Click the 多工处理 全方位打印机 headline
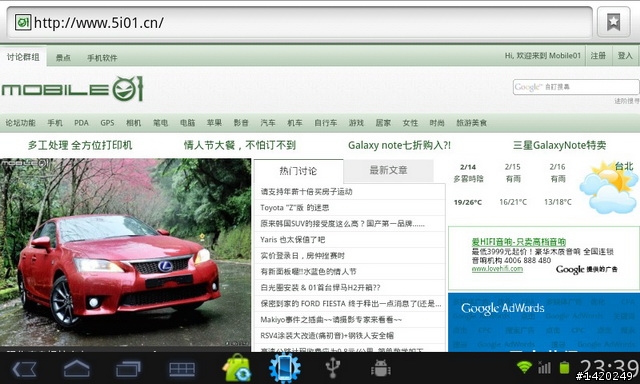Image resolution: width=640 pixels, height=384 pixels. [x=80, y=145]
